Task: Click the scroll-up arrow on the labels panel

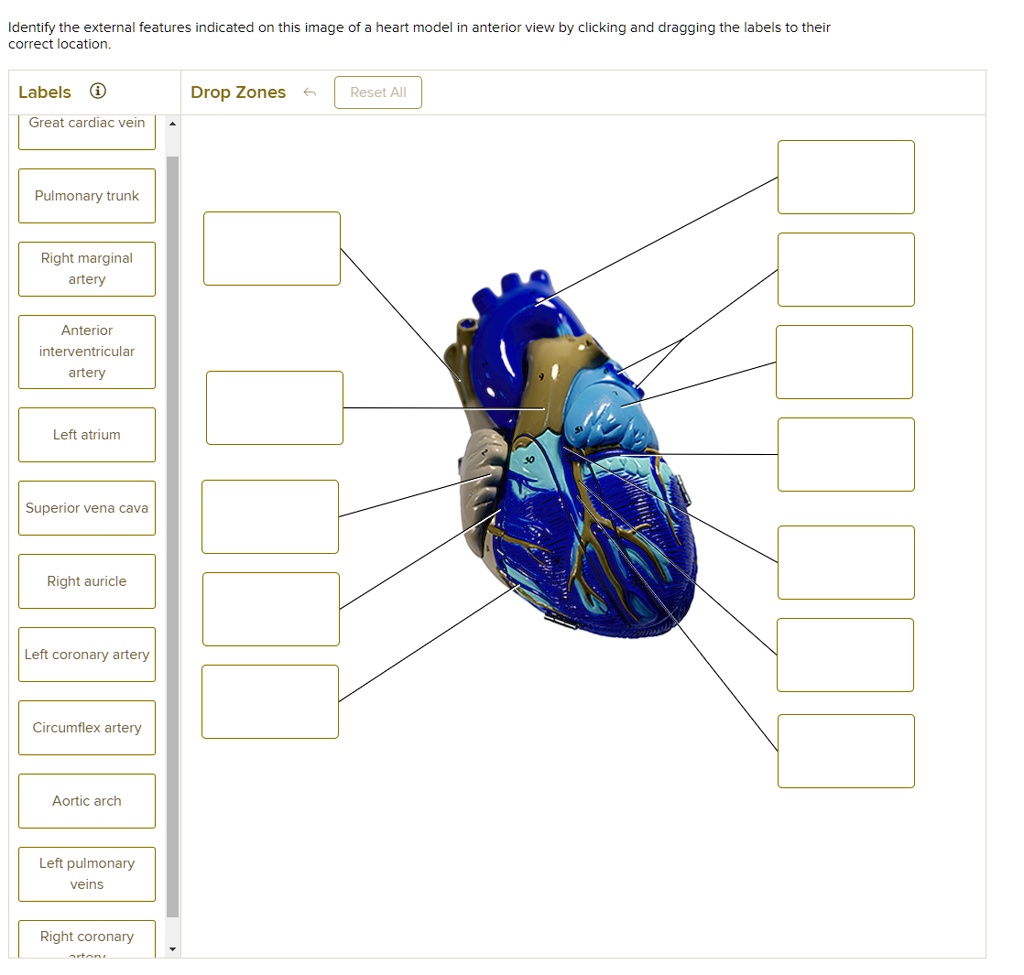Action: click(172, 123)
